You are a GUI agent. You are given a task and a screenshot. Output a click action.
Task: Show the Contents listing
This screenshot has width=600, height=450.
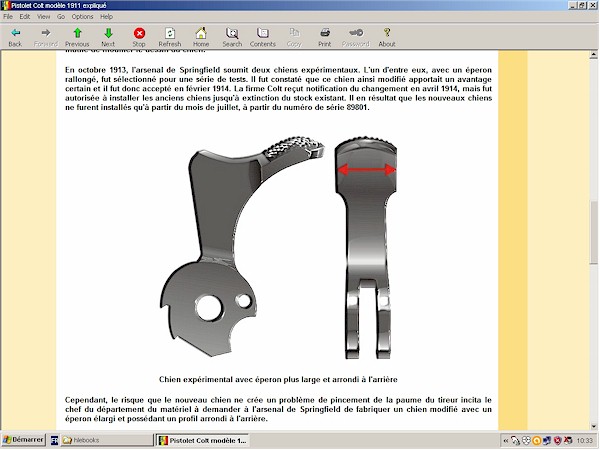(x=263, y=37)
